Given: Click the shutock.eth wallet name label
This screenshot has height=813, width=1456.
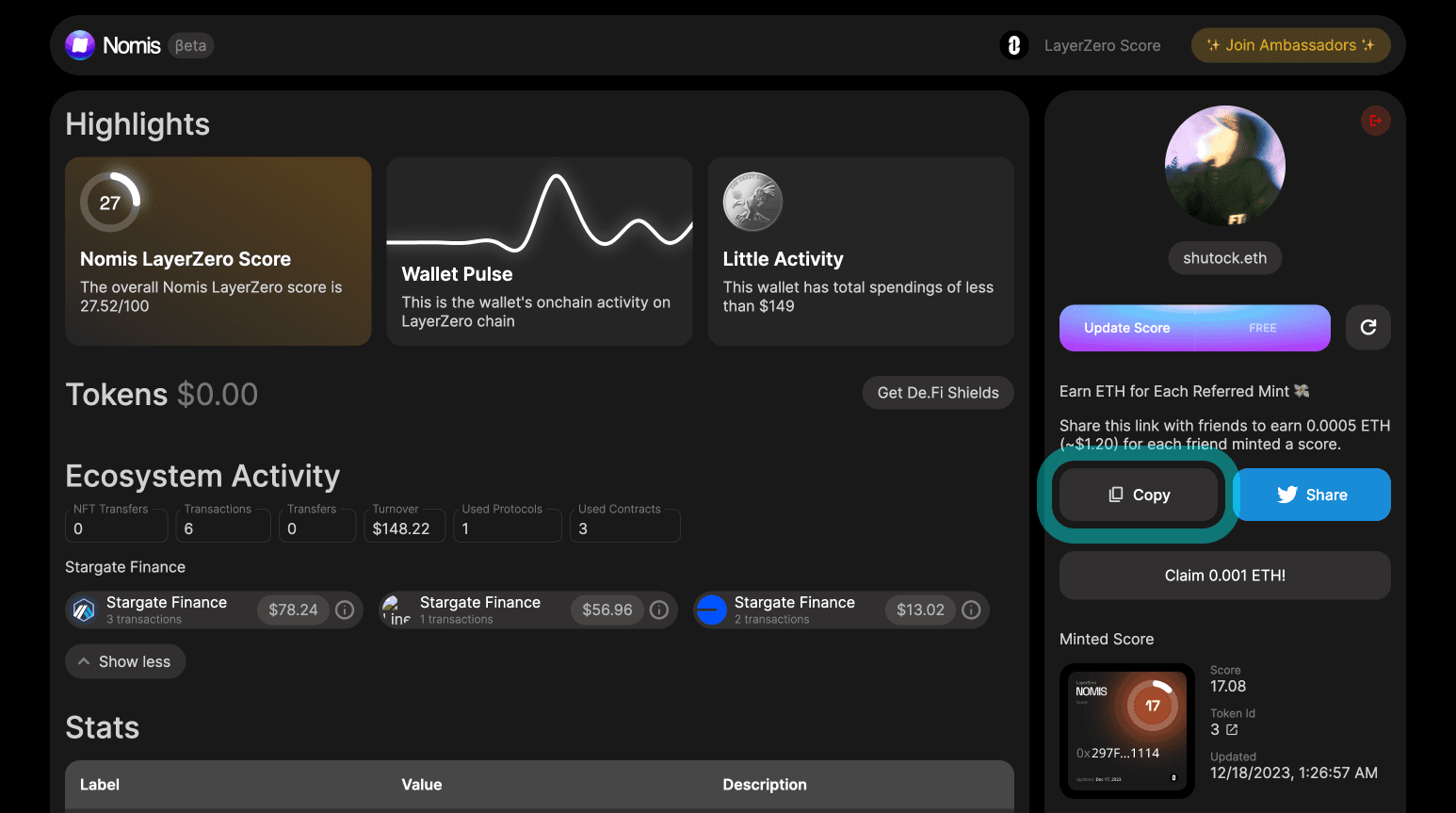Looking at the screenshot, I should pyautogui.click(x=1224, y=257).
